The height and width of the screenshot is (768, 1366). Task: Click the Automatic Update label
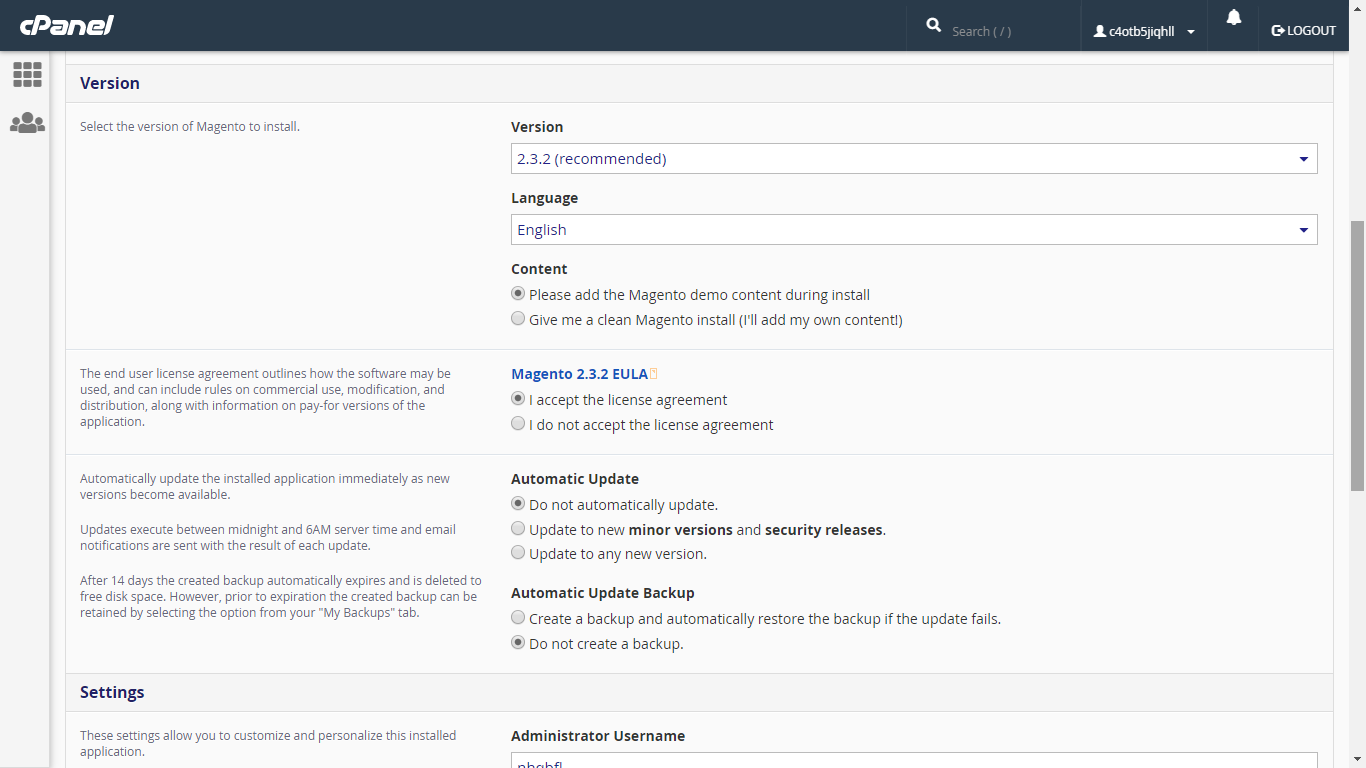[575, 479]
